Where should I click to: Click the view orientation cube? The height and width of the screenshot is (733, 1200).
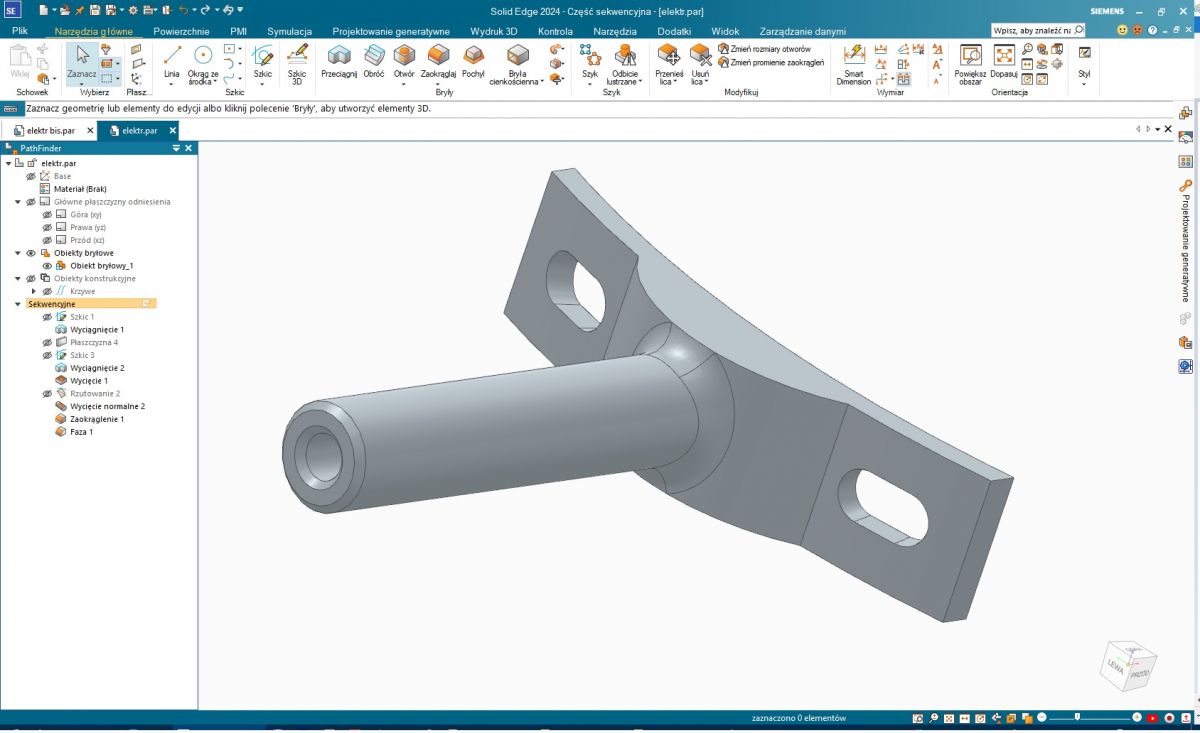click(1130, 665)
